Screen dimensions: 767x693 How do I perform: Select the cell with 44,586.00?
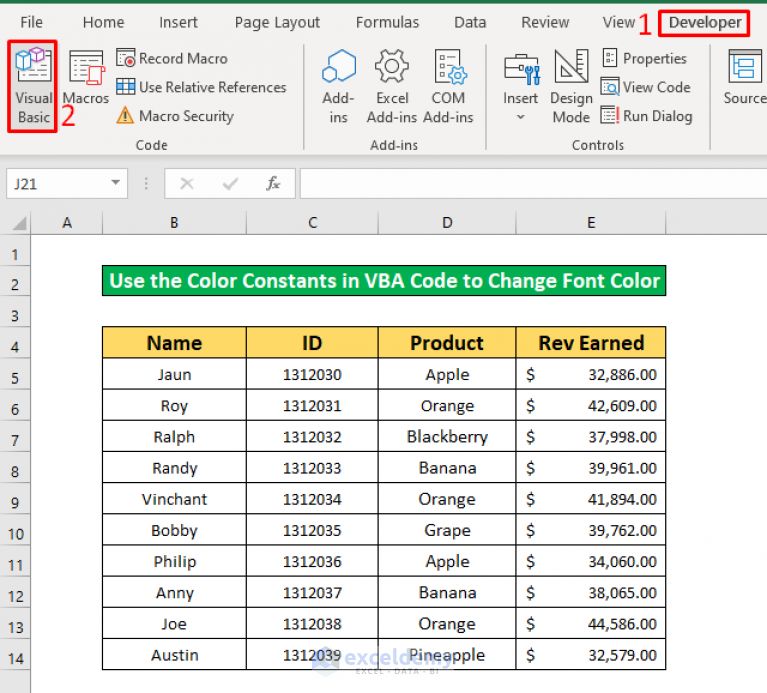[x=591, y=624]
